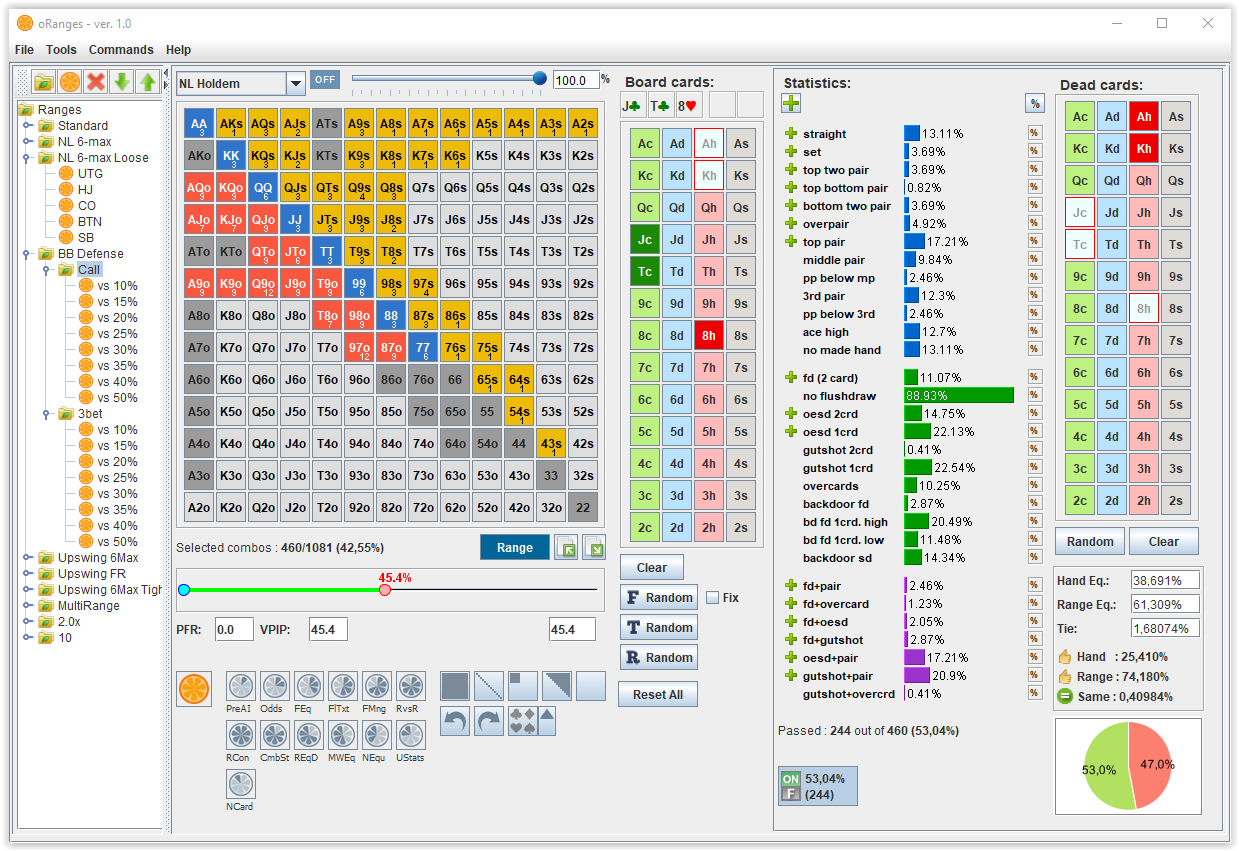1239x851 pixels.
Task: Toggle the As card in Board cards grid
Action: point(741,144)
